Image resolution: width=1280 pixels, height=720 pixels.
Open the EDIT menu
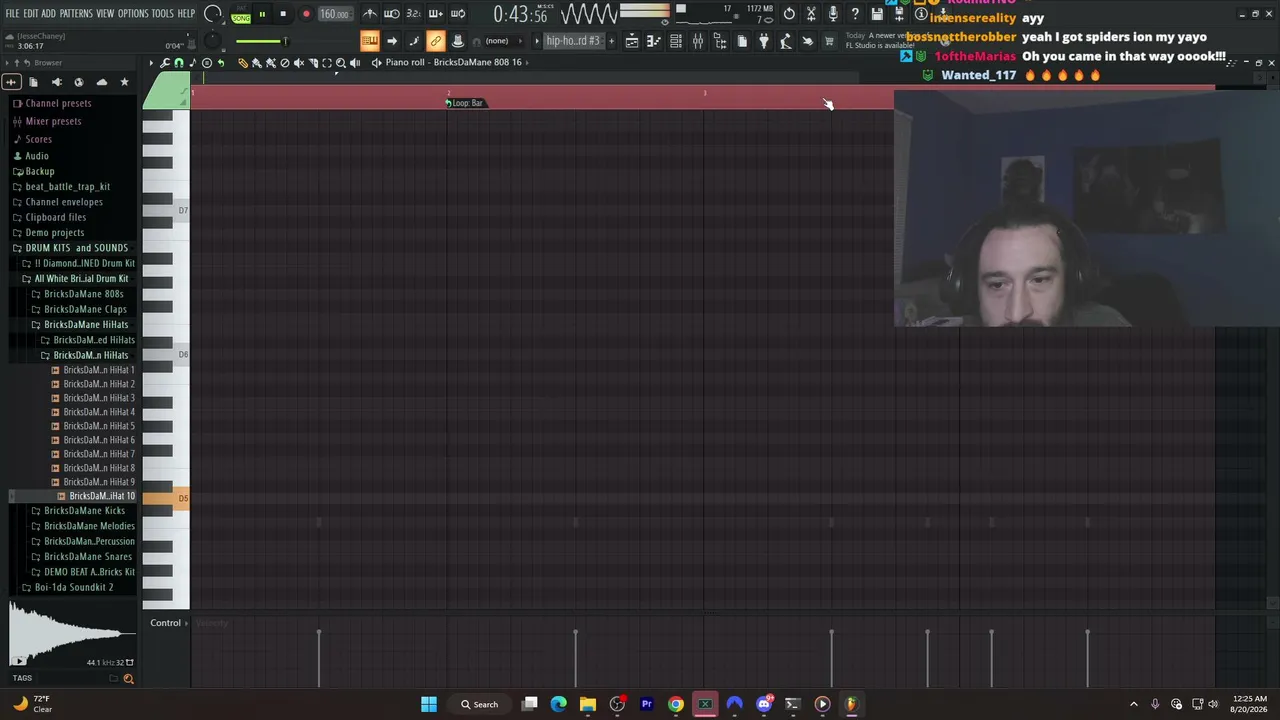pyautogui.click(x=30, y=14)
